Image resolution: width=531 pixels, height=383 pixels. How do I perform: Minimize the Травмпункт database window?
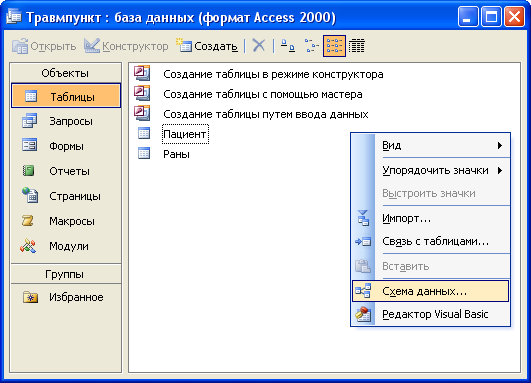468,17
